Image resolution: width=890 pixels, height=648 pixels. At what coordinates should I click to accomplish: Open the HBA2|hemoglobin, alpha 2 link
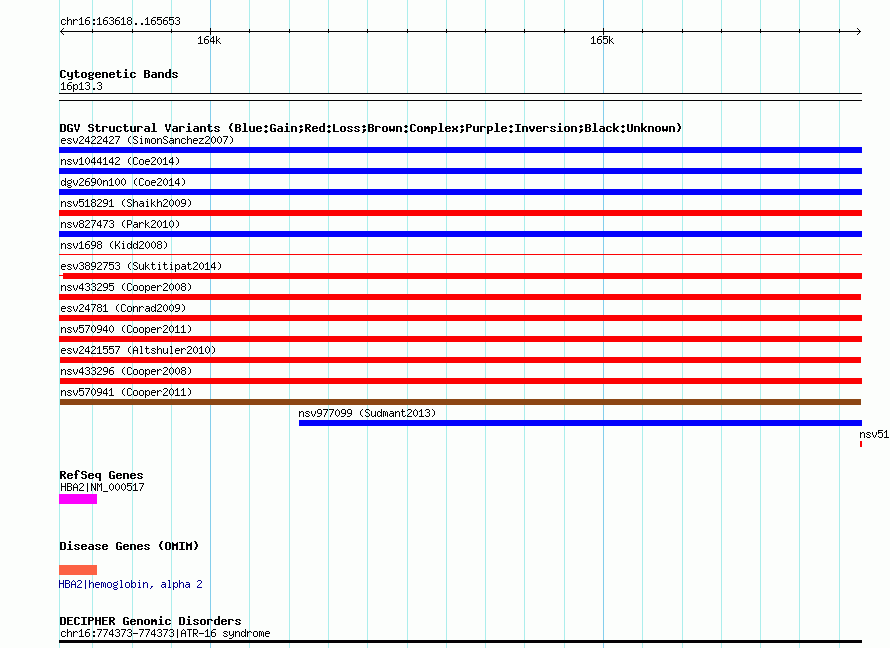click(131, 584)
